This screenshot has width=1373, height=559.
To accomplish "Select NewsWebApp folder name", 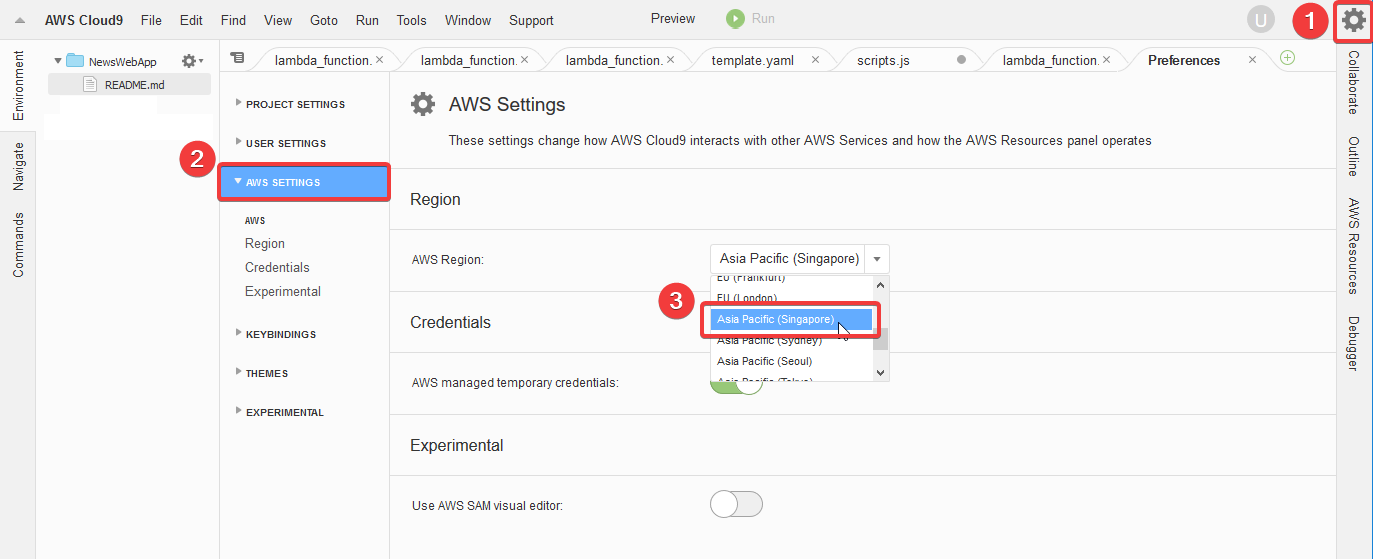I will (122, 62).
